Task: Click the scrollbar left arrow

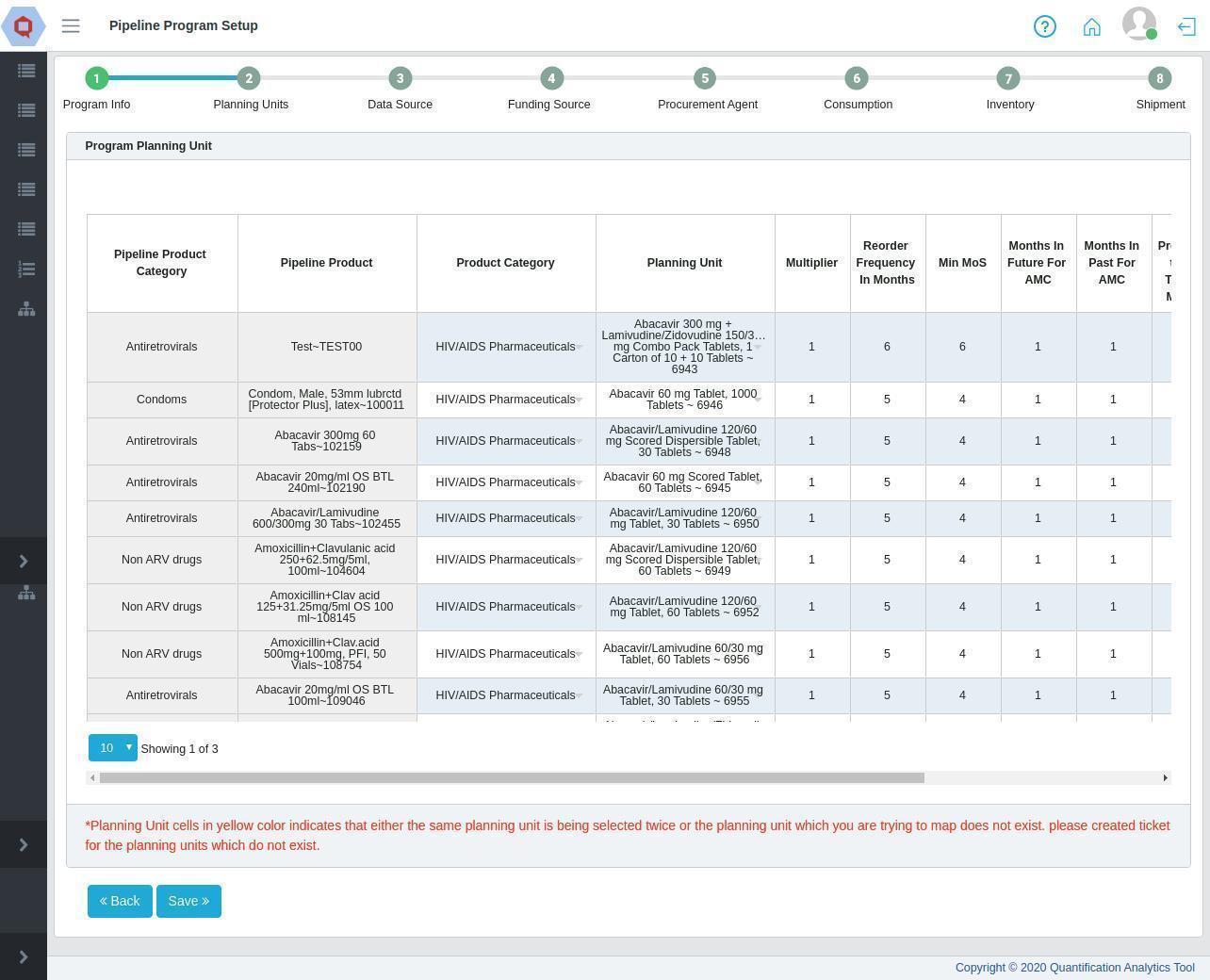Action: coord(91,777)
